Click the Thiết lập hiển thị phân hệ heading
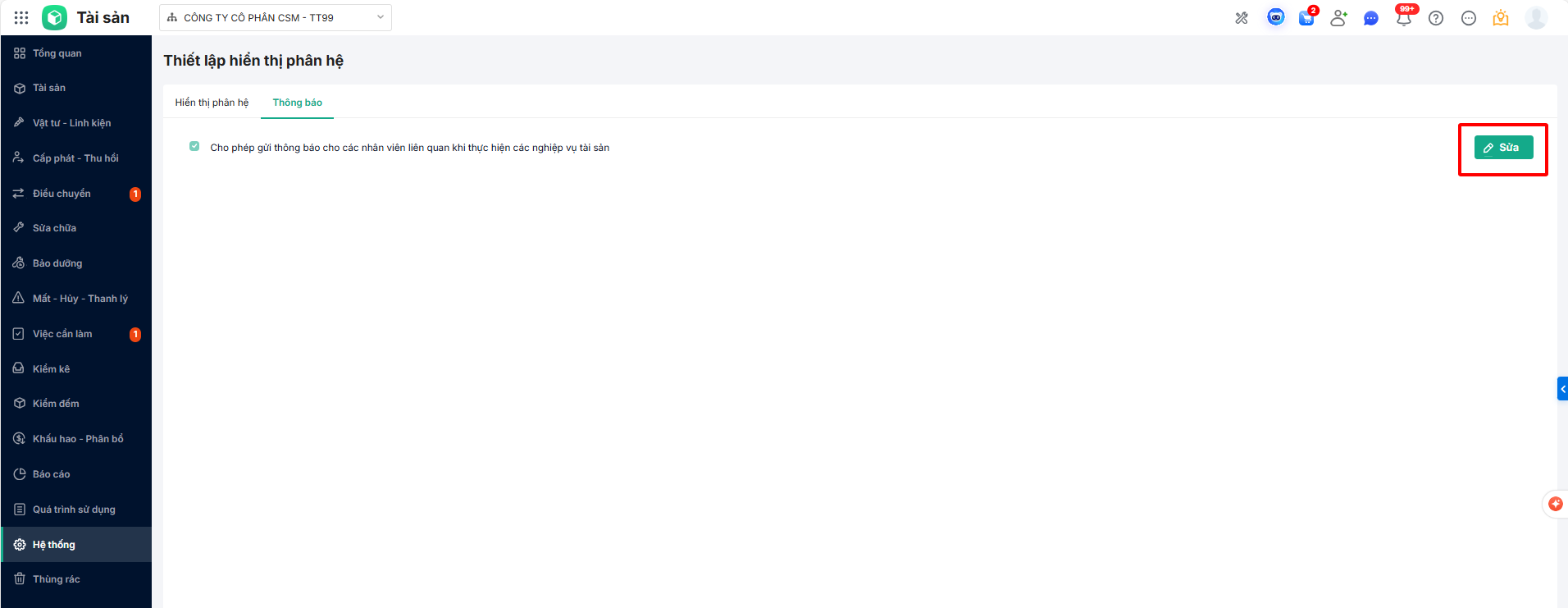Viewport: 1568px width, 608px height. click(x=253, y=61)
